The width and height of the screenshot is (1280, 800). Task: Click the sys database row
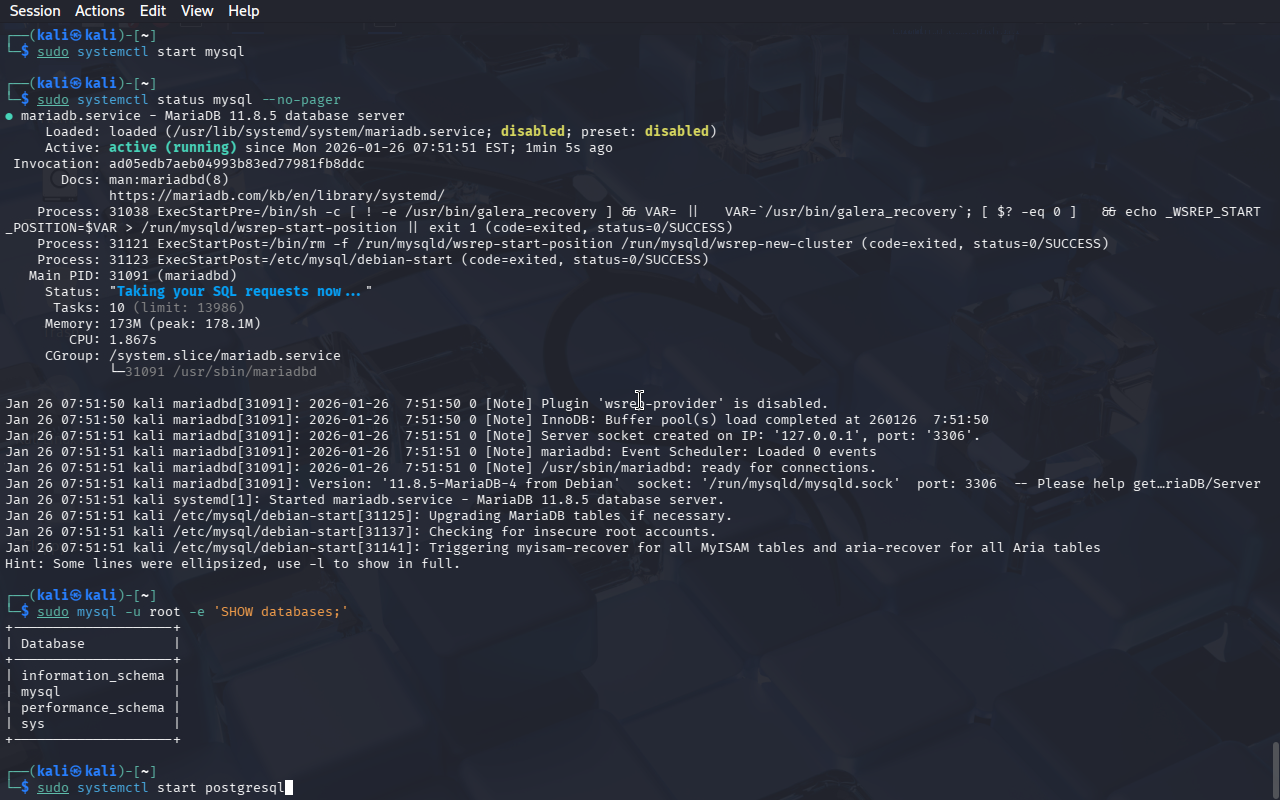pos(33,724)
